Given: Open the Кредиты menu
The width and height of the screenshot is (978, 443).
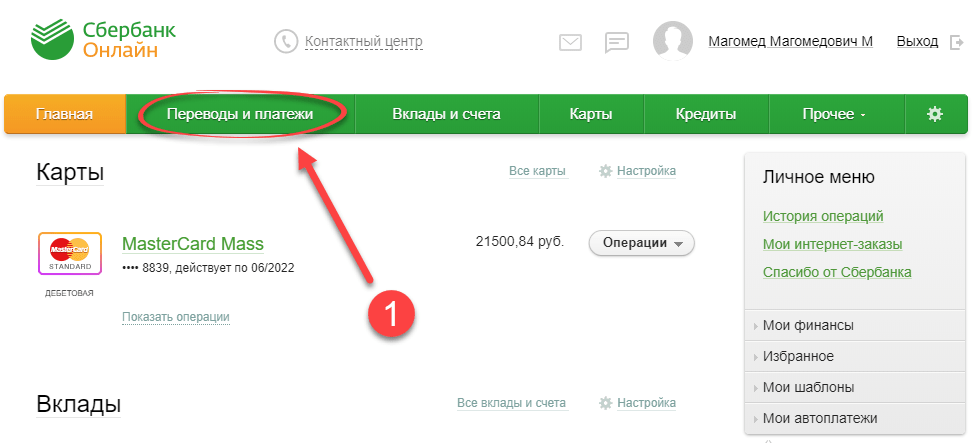Looking at the screenshot, I should 706,114.
